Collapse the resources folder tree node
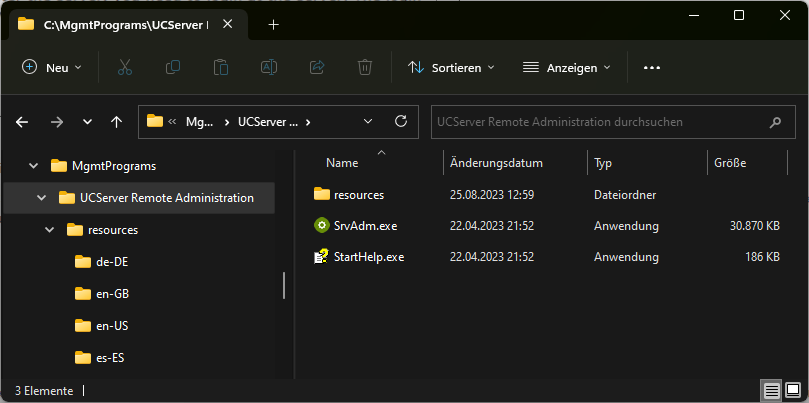 coord(49,230)
